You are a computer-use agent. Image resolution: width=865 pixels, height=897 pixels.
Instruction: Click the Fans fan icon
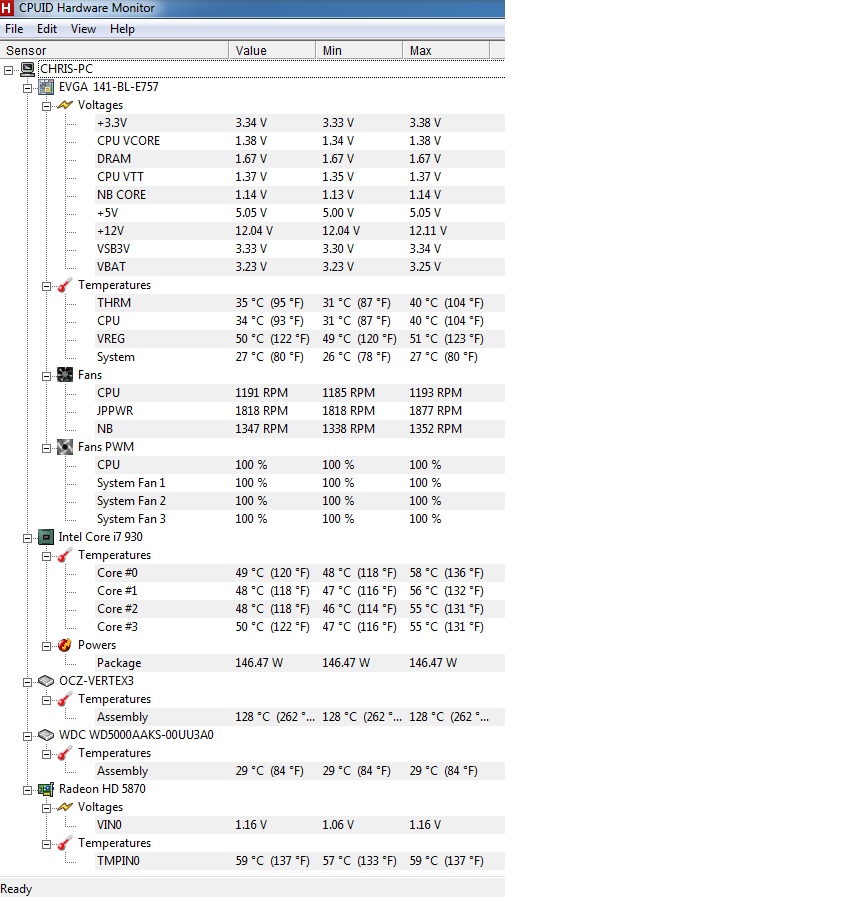tap(65, 375)
